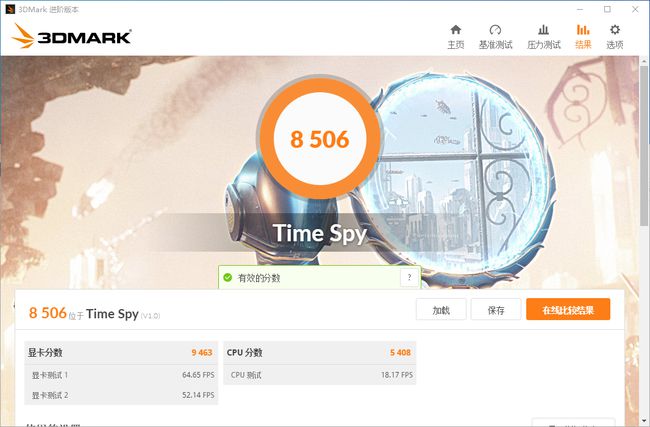Select the CPU 分数 5 408 header row
650x427 pixels.
pos(320,353)
